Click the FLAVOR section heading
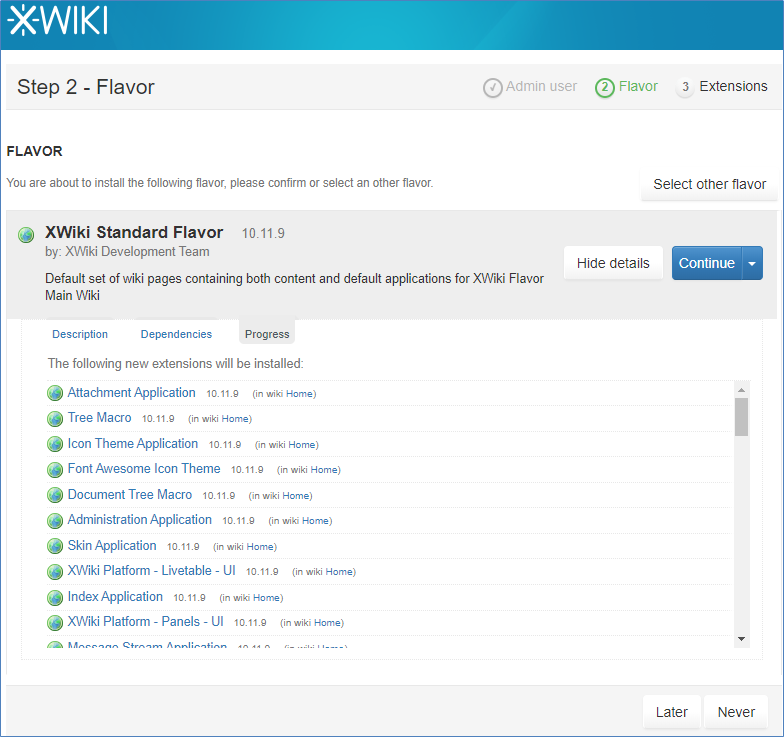Viewport: 784px width, 737px height. (x=34, y=151)
